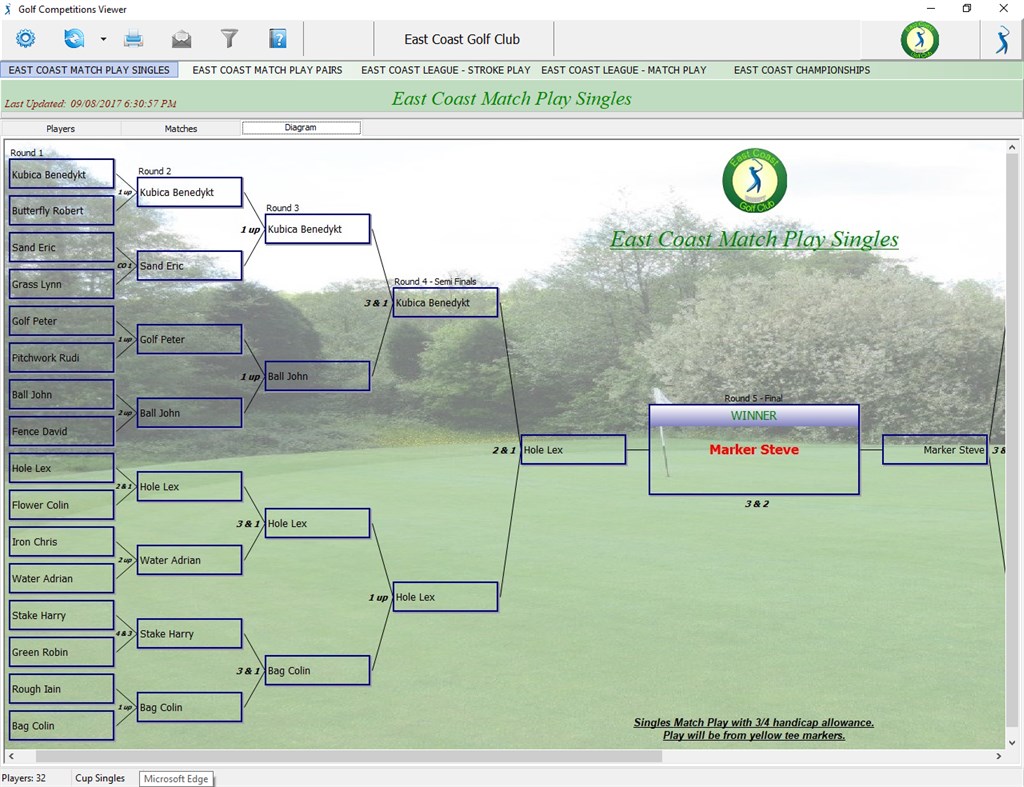Switch to the Matches tab
1024x787 pixels.
[x=182, y=128]
